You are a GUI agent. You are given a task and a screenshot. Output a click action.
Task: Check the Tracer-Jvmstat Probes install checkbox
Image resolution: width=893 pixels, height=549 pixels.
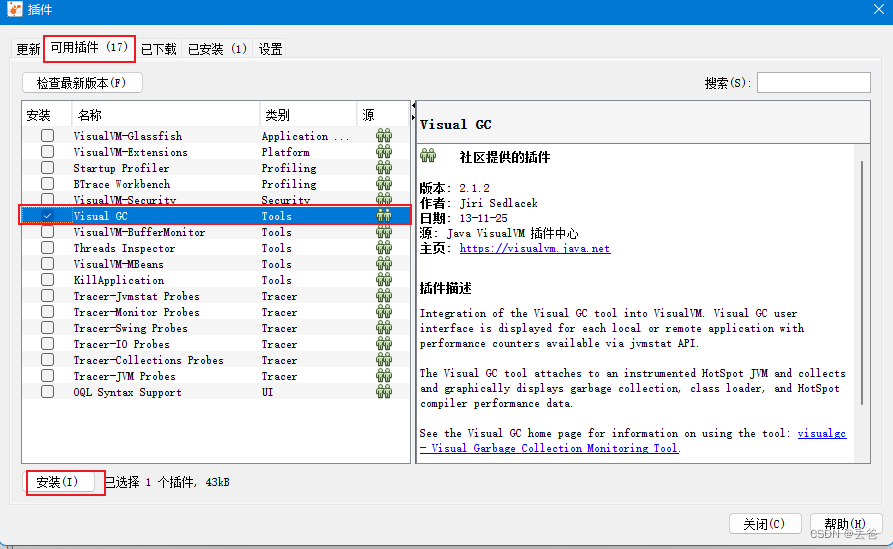pyautogui.click(x=47, y=296)
